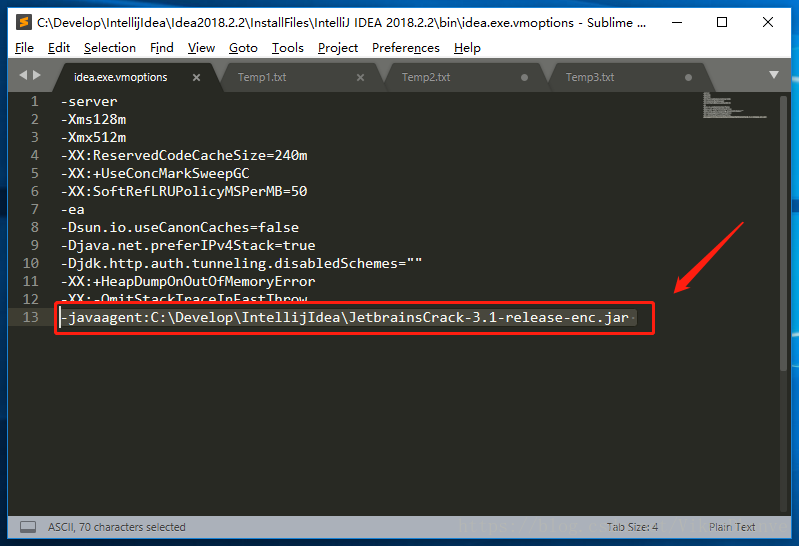Open the Project menu
799x546 pixels.
click(338, 48)
